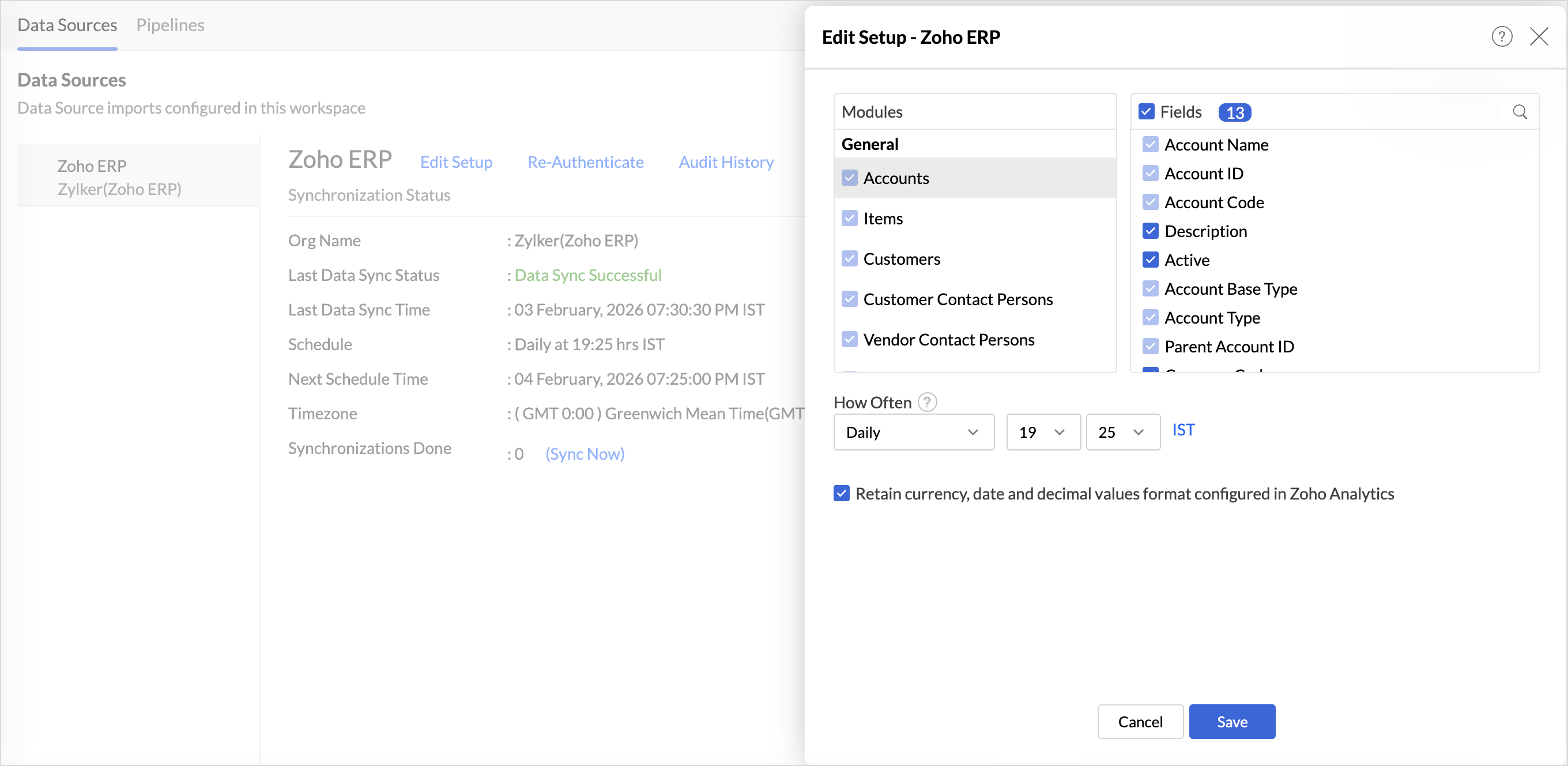Switch to the Pipelines tab
The image size is (1568, 766).
coord(170,25)
